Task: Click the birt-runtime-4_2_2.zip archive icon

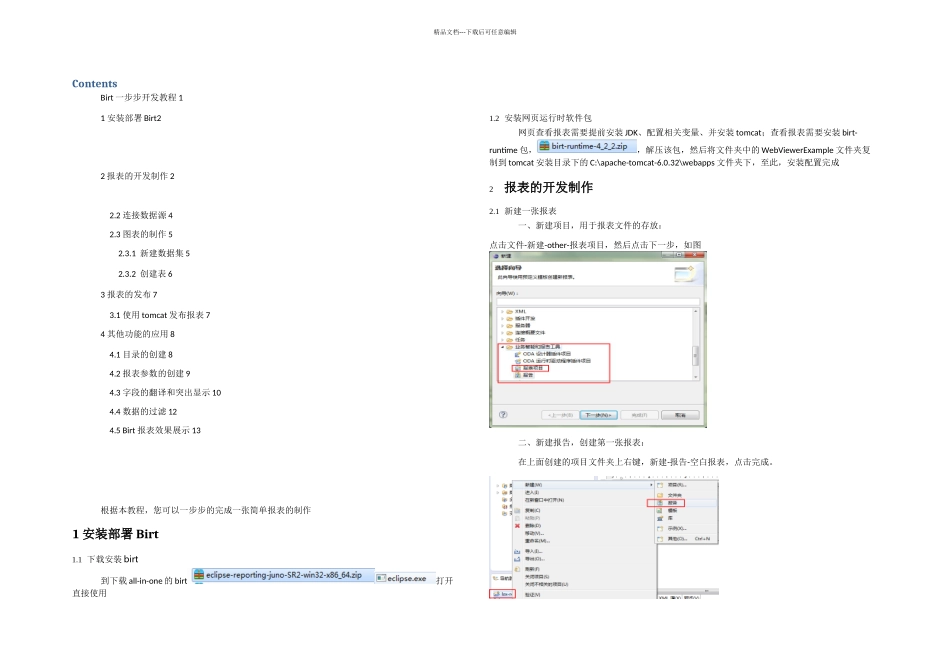Action: pos(544,146)
